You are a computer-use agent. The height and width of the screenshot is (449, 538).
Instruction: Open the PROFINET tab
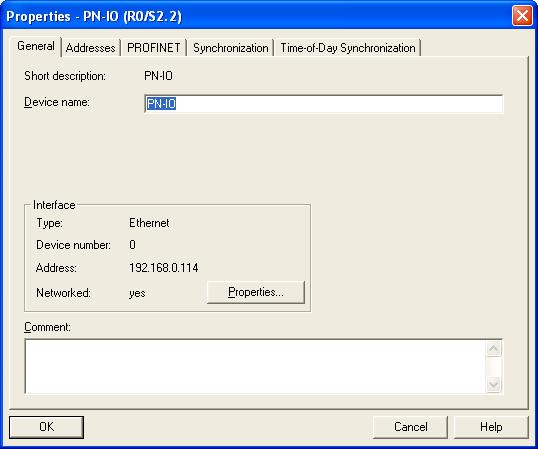tap(153, 48)
